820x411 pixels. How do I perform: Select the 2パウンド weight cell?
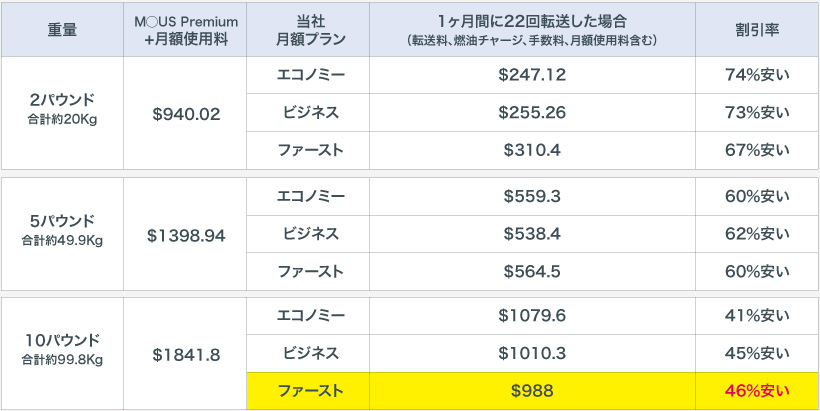tap(62, 111)
